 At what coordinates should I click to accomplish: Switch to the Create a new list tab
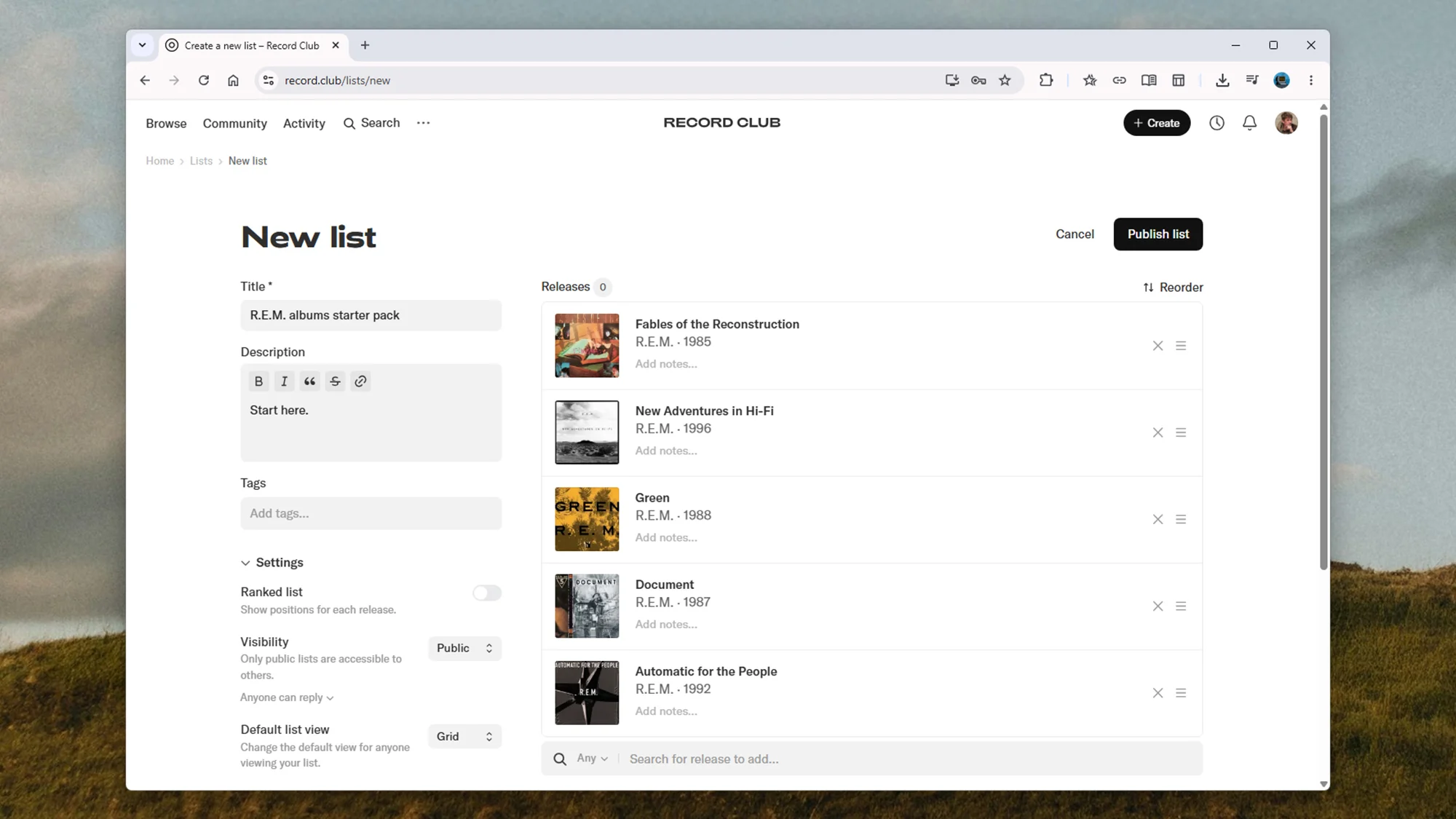click(x=252, y=45)
